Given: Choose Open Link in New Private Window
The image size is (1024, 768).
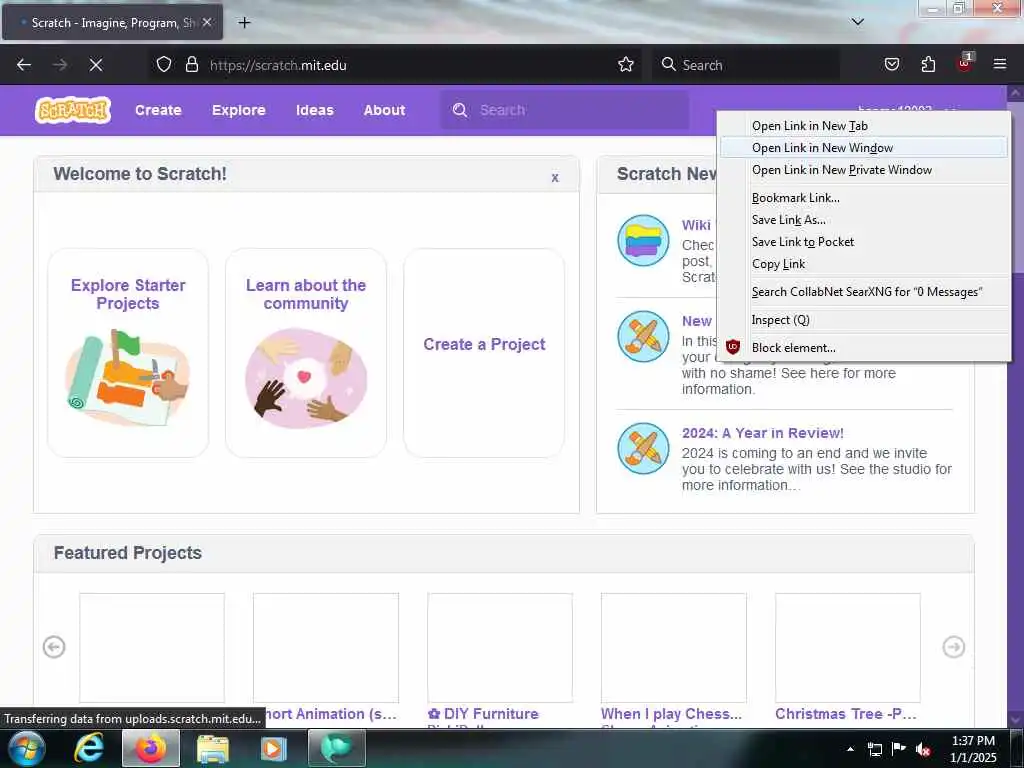Looking at the screenshot, I should pyautogui.click(x=863, y=170).
